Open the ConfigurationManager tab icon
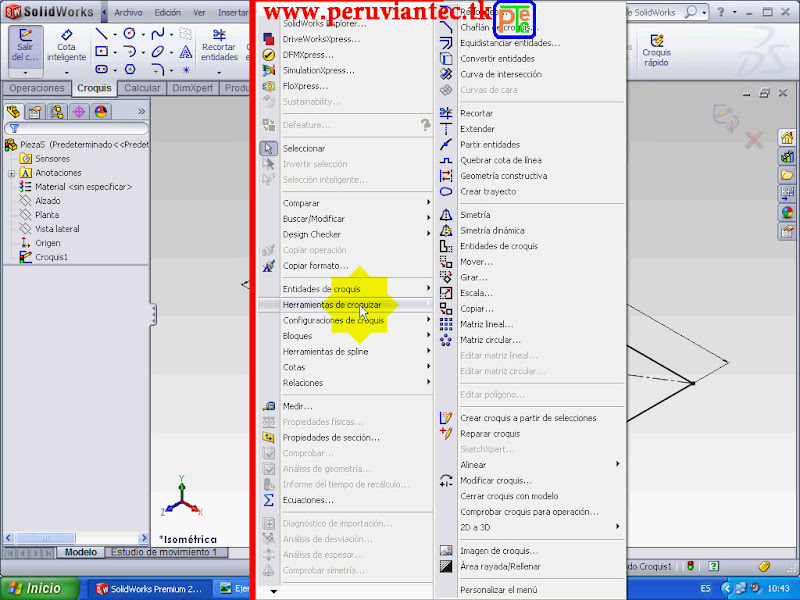 57,111
